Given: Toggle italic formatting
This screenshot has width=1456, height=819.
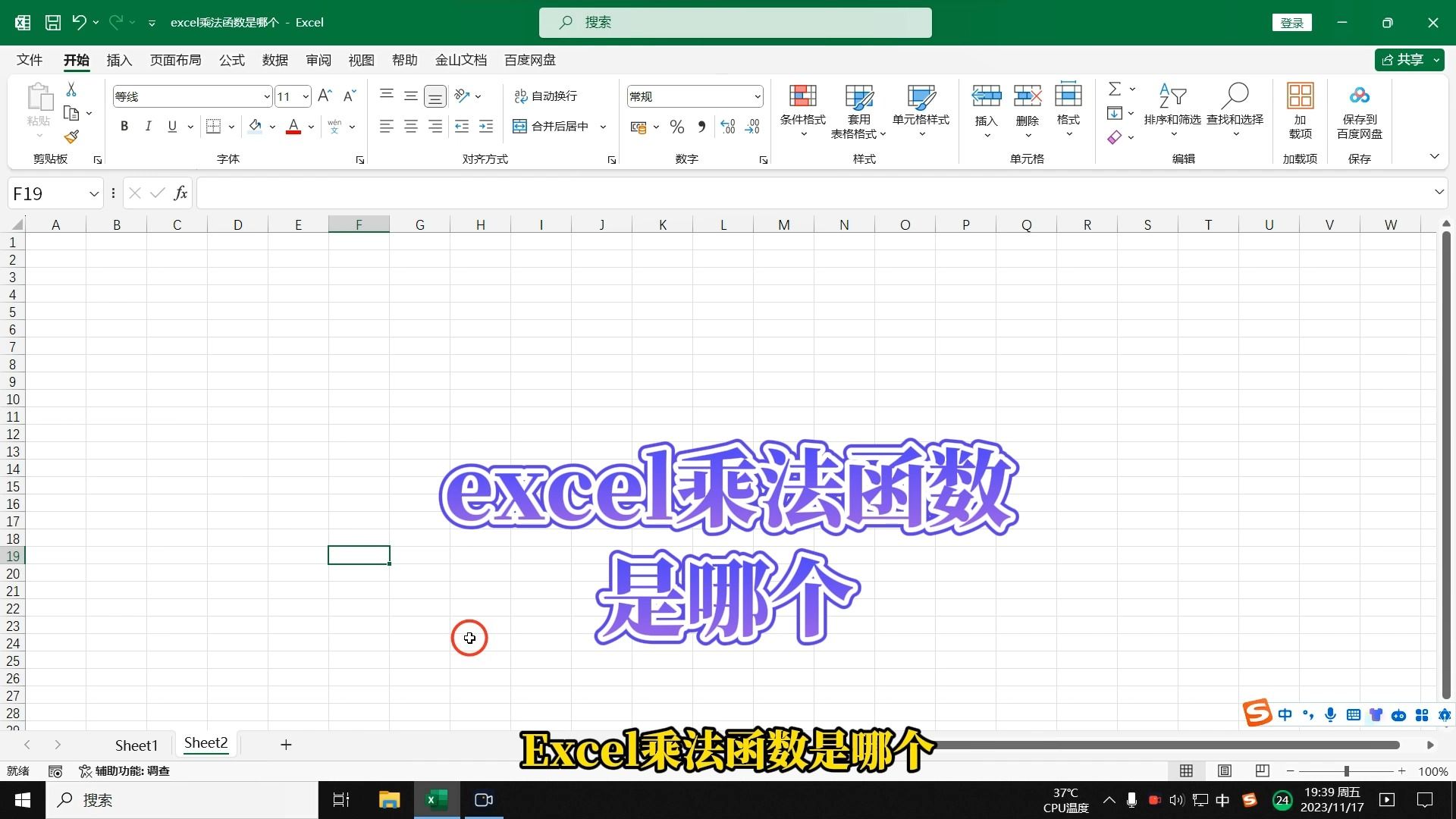Looking at the screenshot, I should tap(149, 127).
